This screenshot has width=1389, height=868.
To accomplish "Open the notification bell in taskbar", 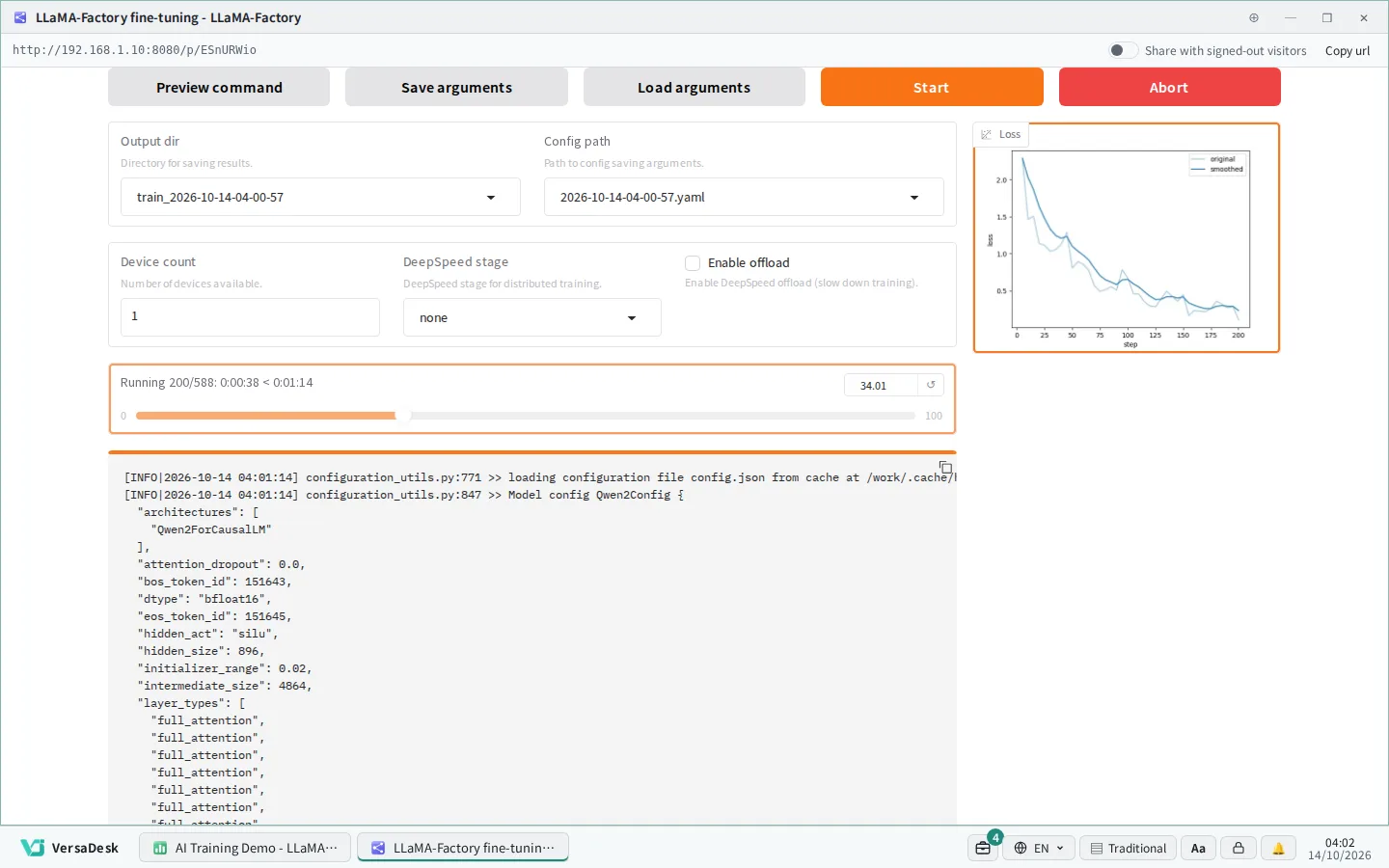I will point(1278,848).
